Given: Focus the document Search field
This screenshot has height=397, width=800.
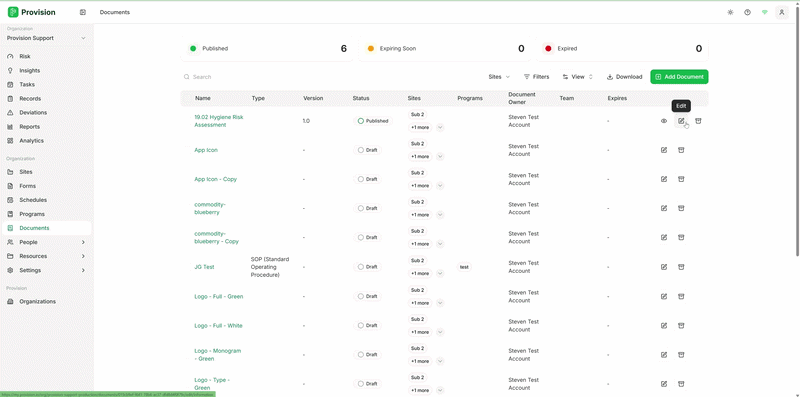Looking at the screenshot, I should (332, 77).
